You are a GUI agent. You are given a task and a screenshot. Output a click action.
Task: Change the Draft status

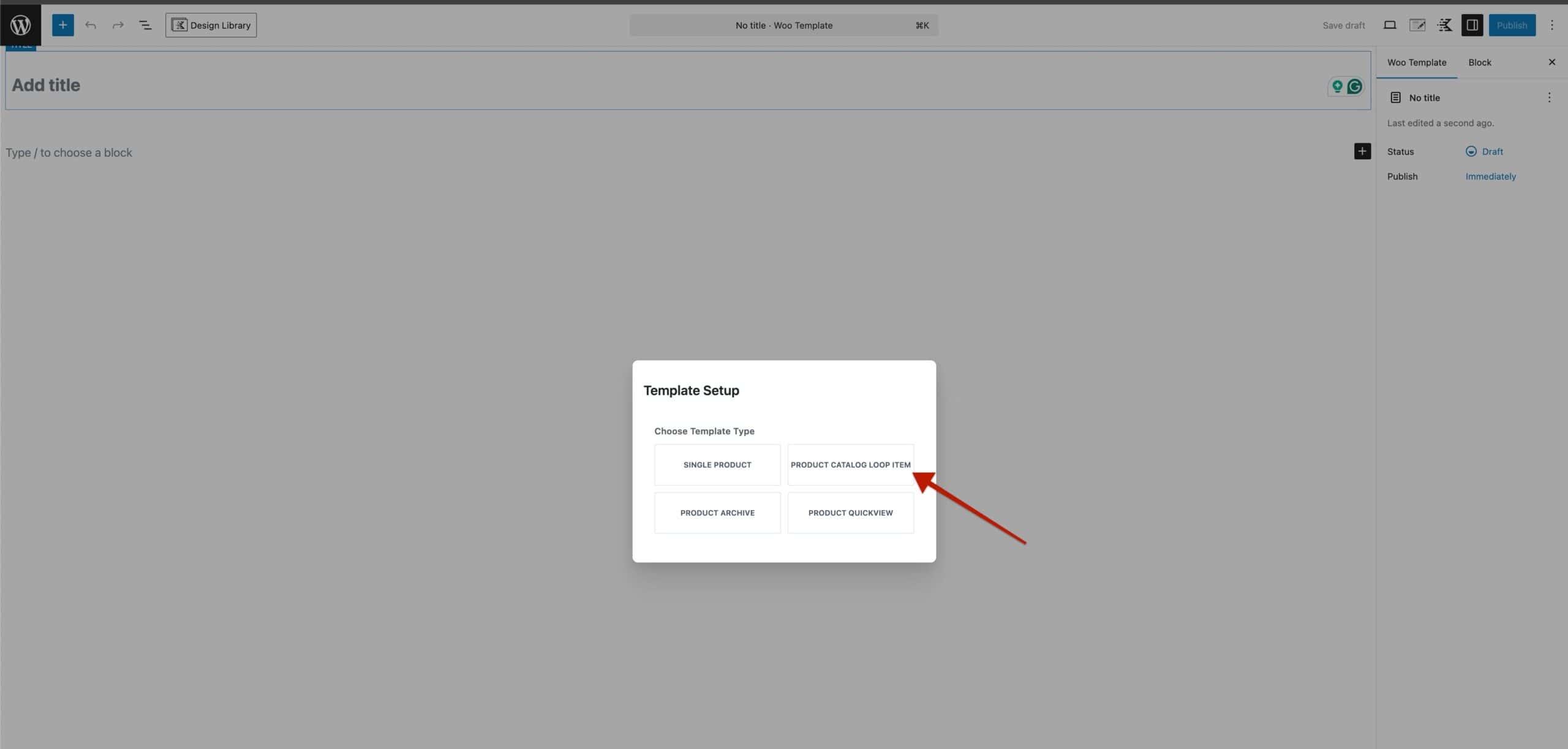1484,151
